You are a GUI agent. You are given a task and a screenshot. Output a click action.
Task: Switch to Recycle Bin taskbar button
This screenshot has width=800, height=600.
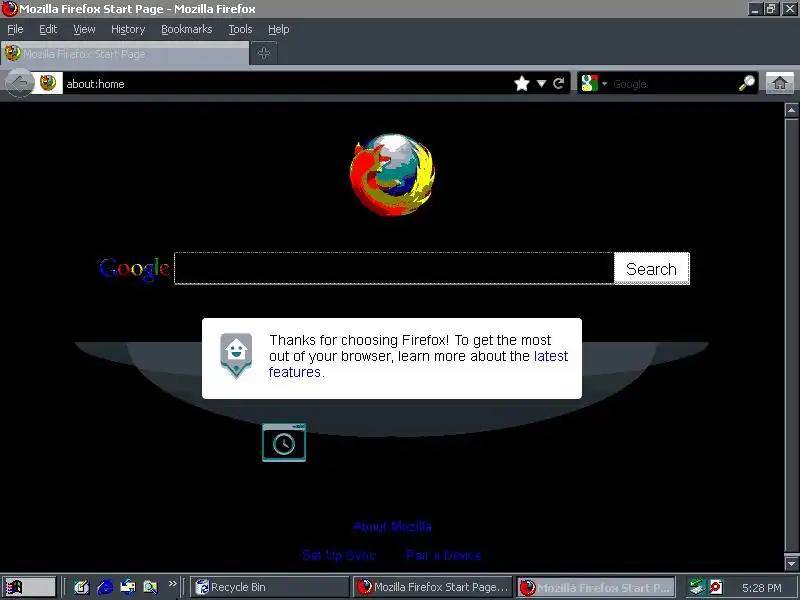(269, 587)
